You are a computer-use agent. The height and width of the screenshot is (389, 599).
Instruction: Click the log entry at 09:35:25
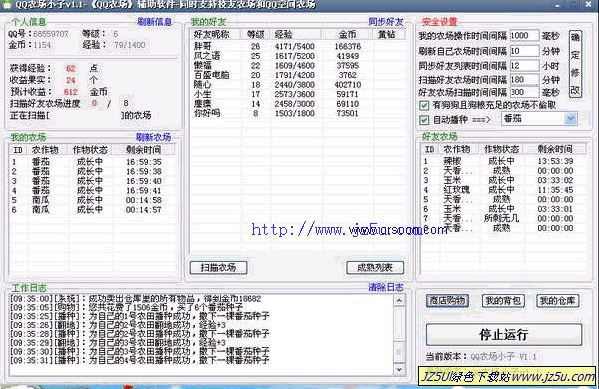click(140, 316)
